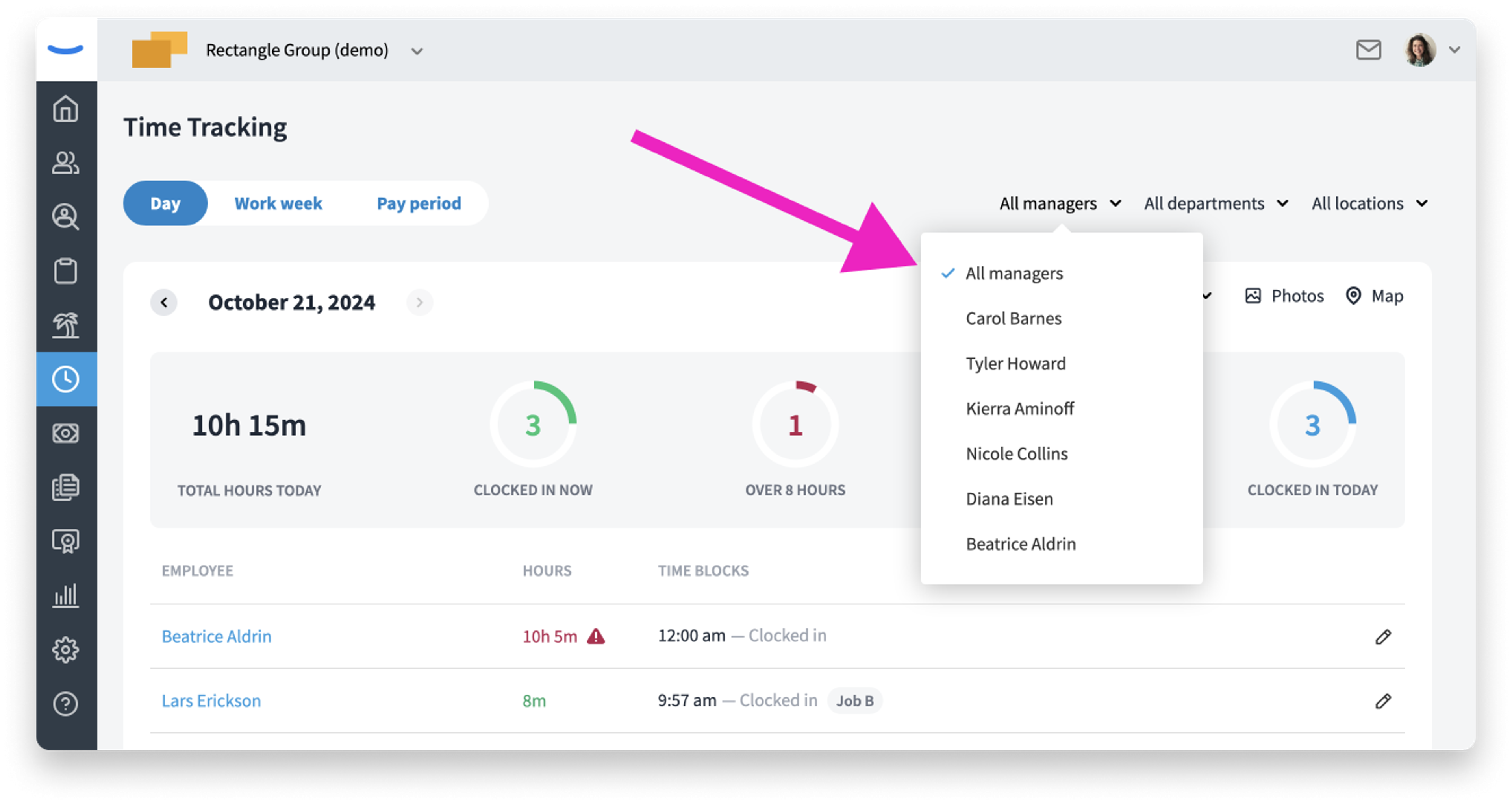Open the help question mark icon
The width and height of the screenshot is (1512, 804).
point(66,703)
